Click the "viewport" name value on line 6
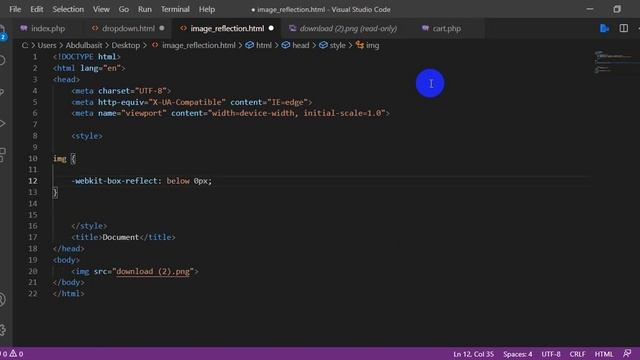 point(144,113)
